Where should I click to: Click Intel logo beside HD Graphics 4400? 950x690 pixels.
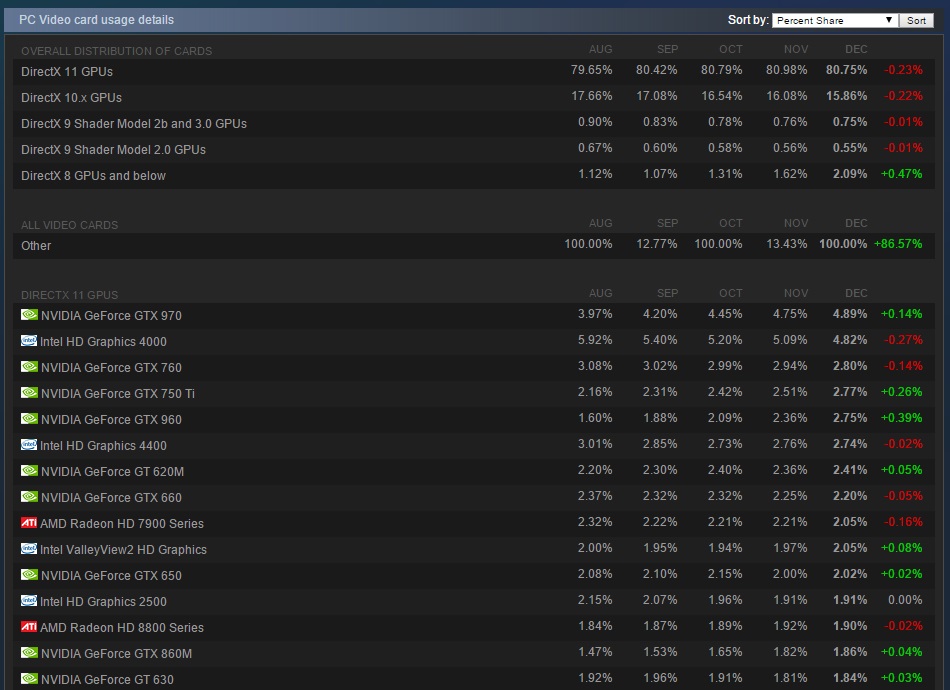(x=28, y=445)
